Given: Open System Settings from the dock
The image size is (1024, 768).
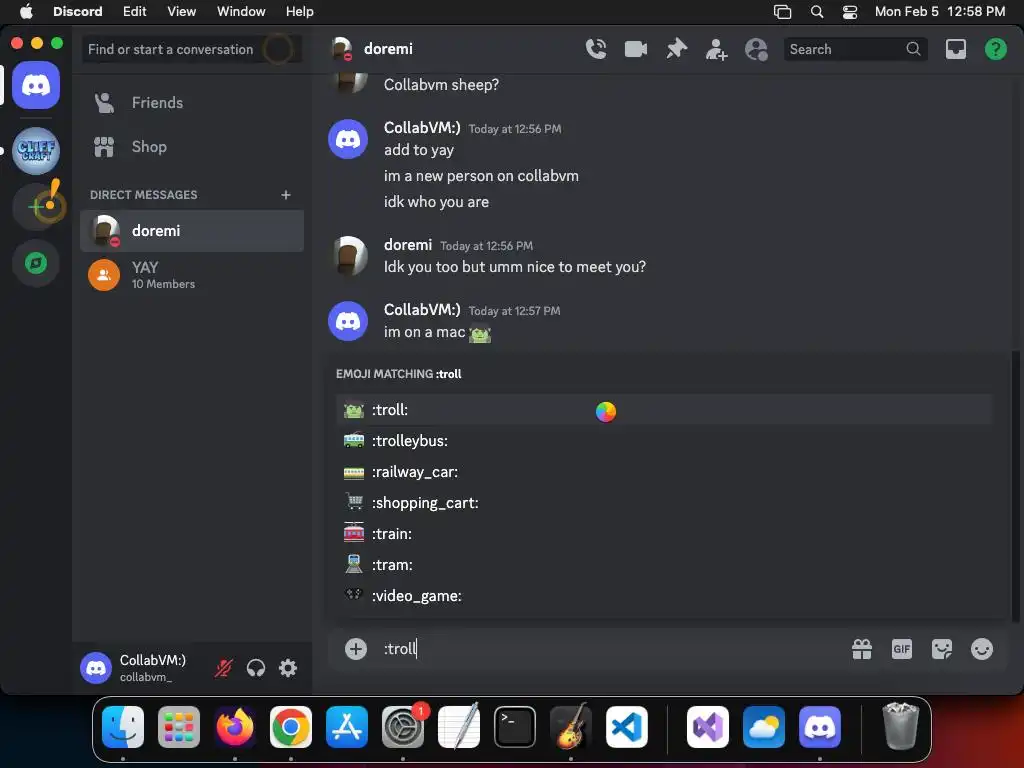Looking at the screenshot, I should pyautogui.click(x=403, y=727).
